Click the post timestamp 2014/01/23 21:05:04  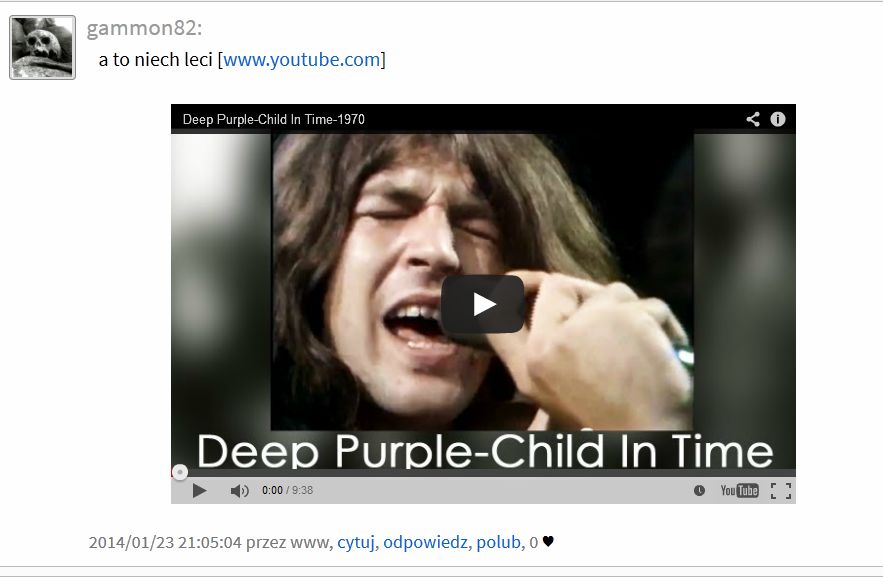coord(165,542)
